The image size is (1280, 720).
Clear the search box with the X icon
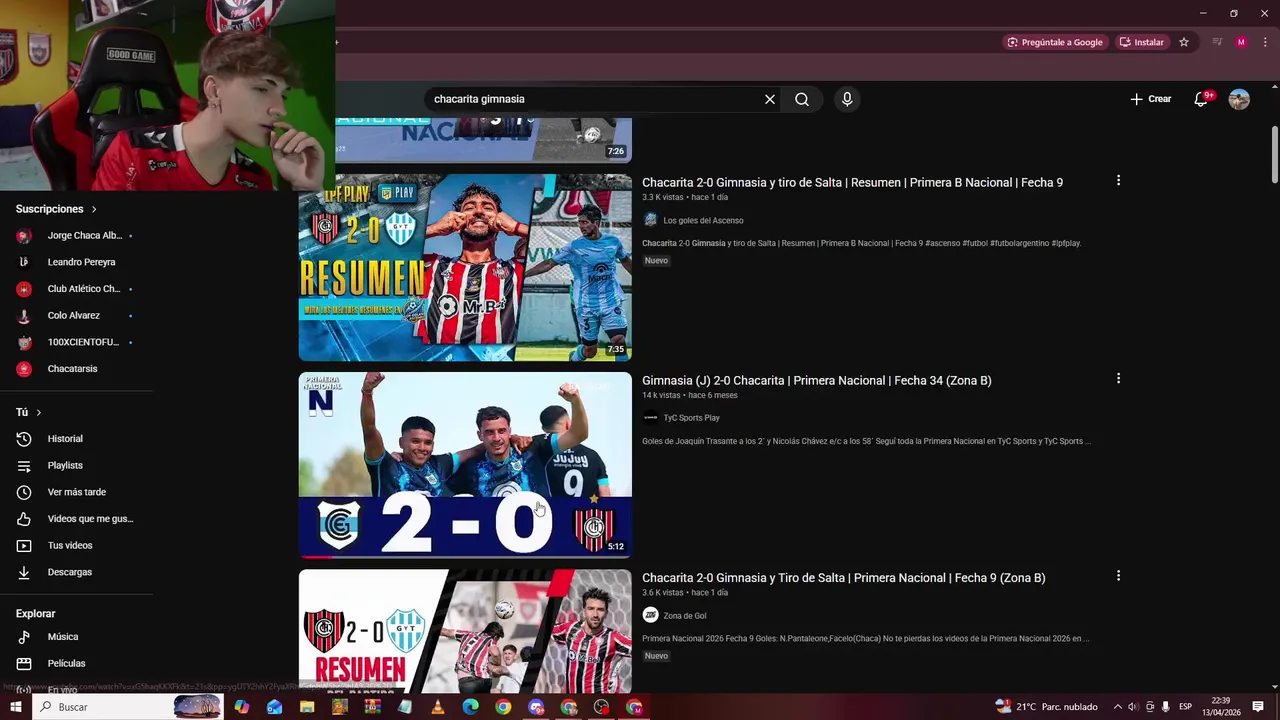click(x=770, y=99)
